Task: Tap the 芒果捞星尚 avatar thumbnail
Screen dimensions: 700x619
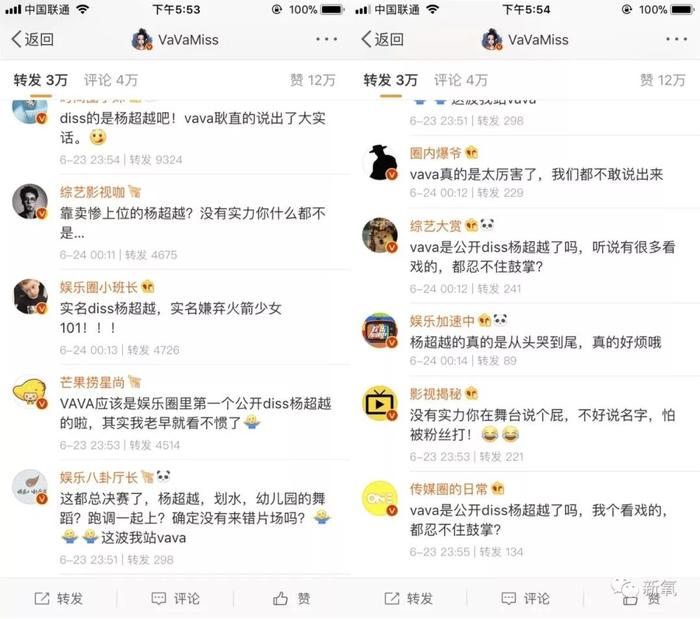Action: (29, 392)
